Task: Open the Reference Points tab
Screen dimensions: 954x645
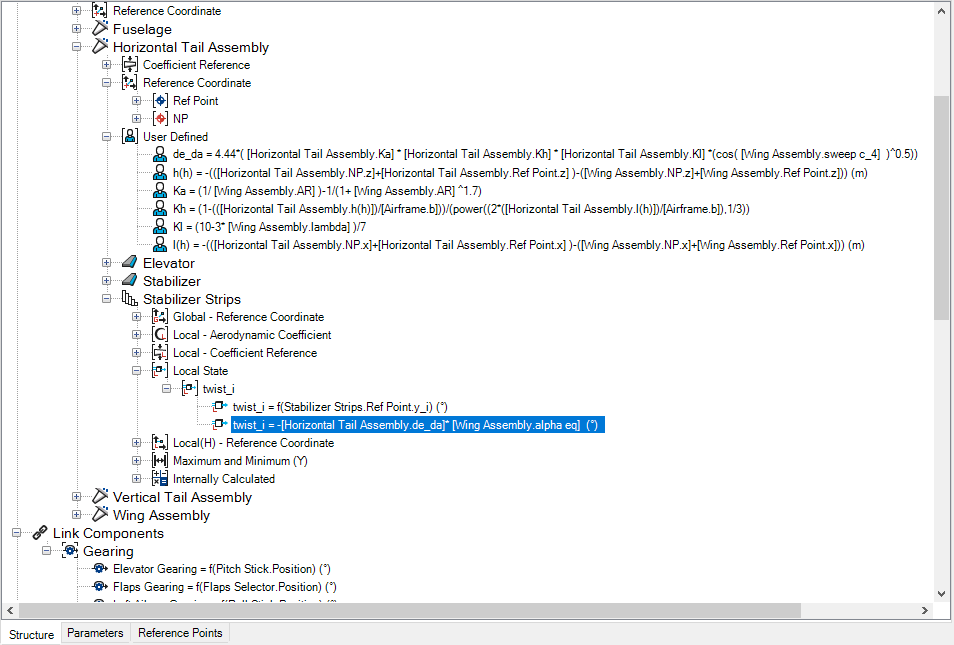Action: [180, 633]
